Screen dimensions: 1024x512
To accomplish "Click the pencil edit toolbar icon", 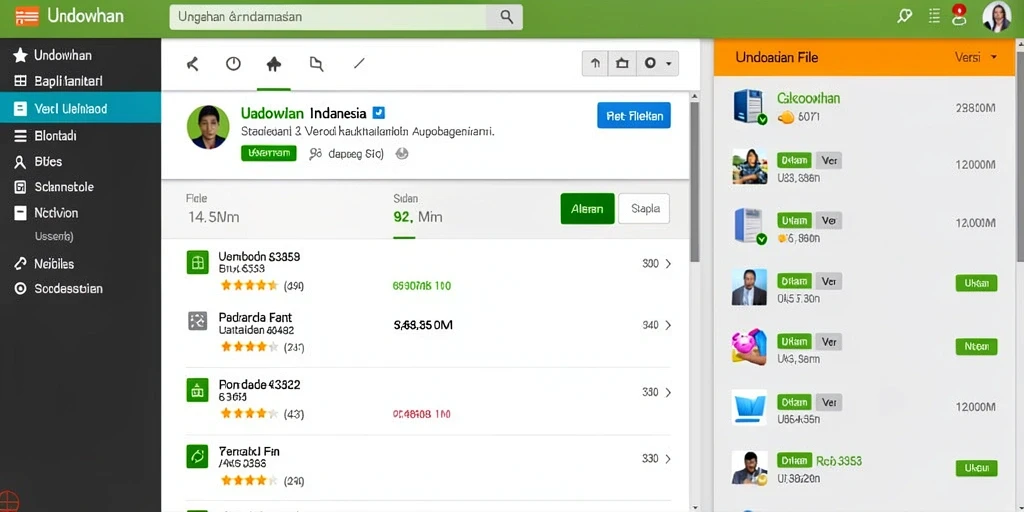I will [x=359, y=63].
